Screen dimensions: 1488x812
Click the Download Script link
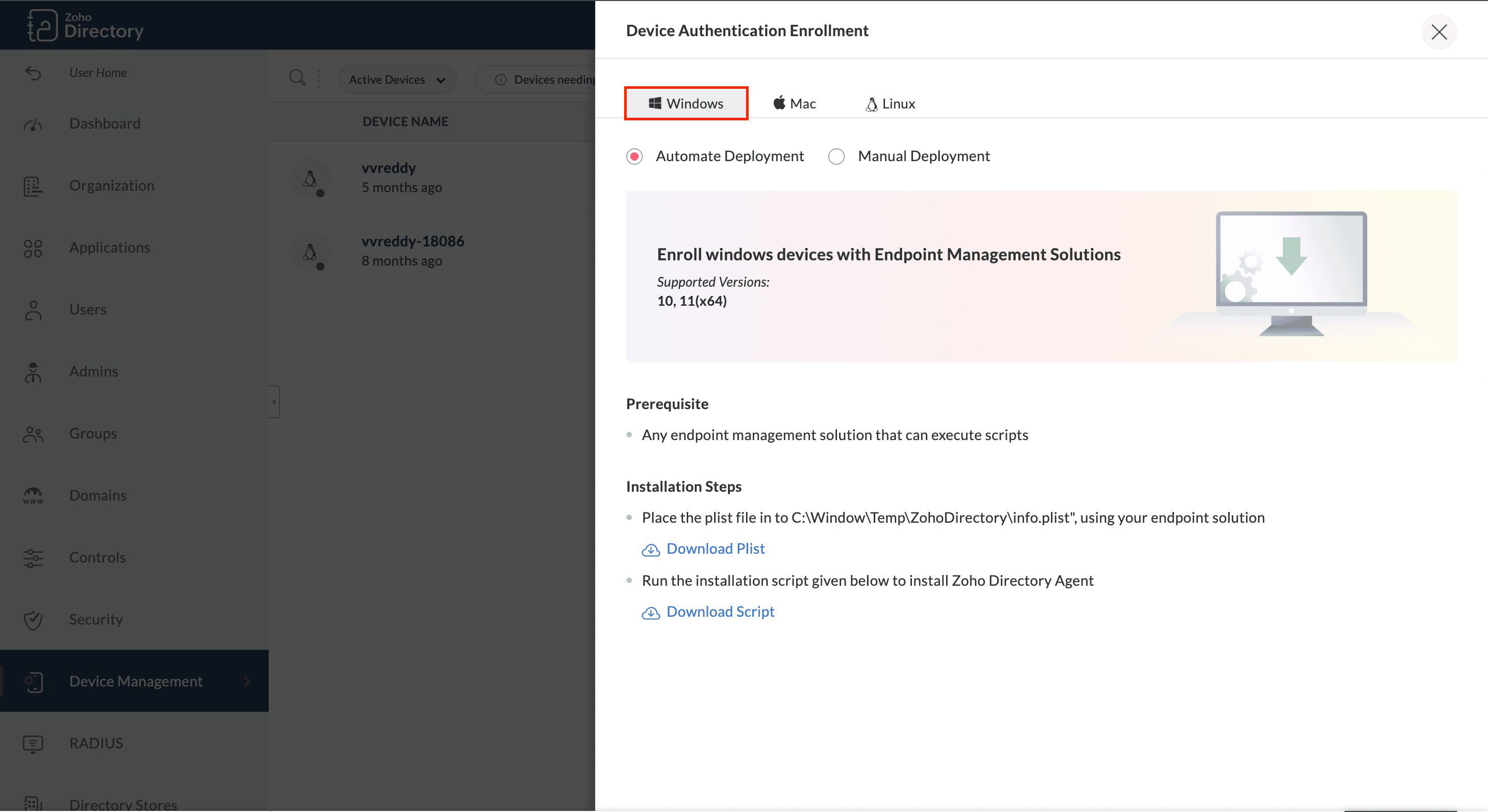720,612
